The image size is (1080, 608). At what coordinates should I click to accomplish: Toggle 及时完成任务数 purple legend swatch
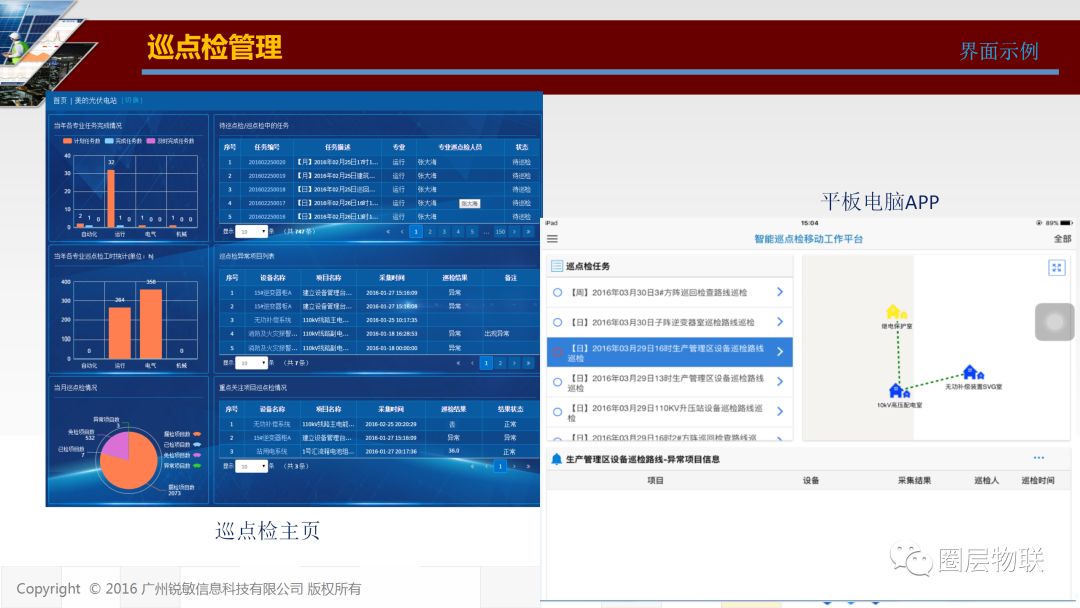tap(150, 140)
